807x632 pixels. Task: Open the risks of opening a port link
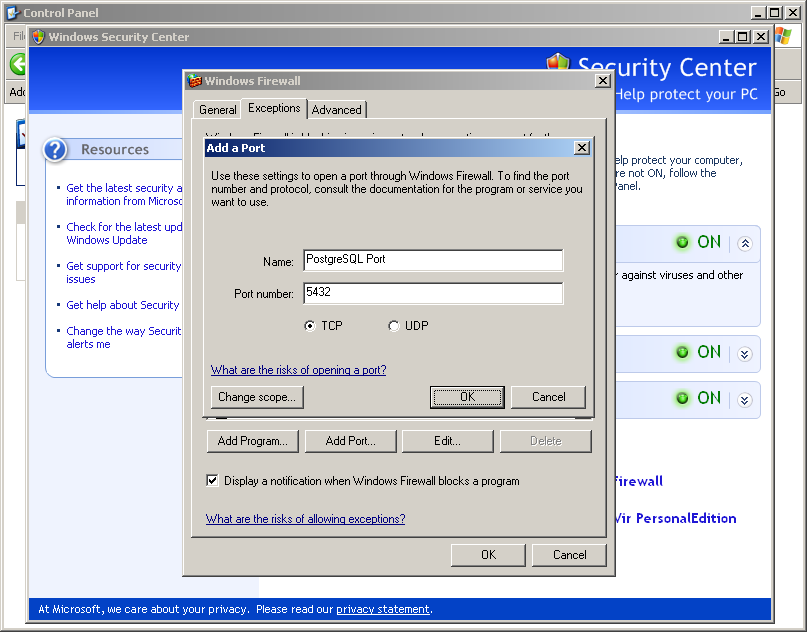click(299, 370)
